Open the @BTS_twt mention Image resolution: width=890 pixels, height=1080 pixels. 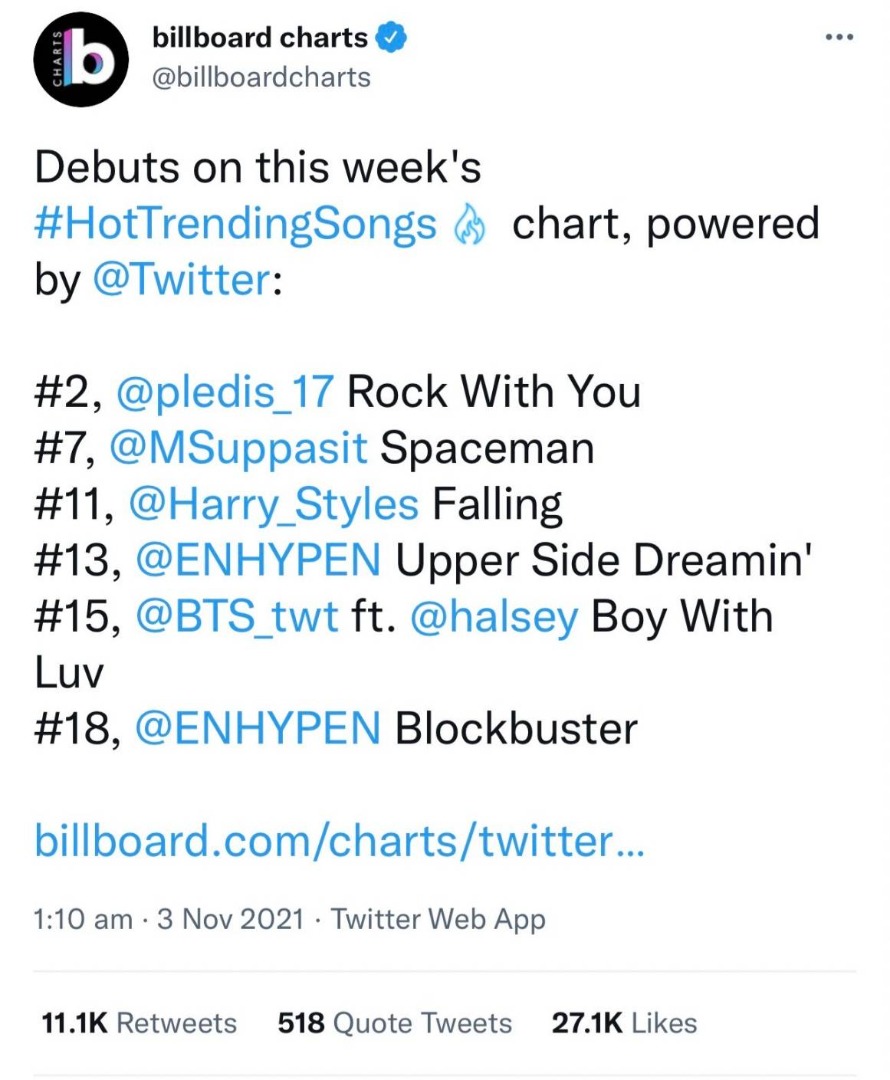[x=234, y=616]
